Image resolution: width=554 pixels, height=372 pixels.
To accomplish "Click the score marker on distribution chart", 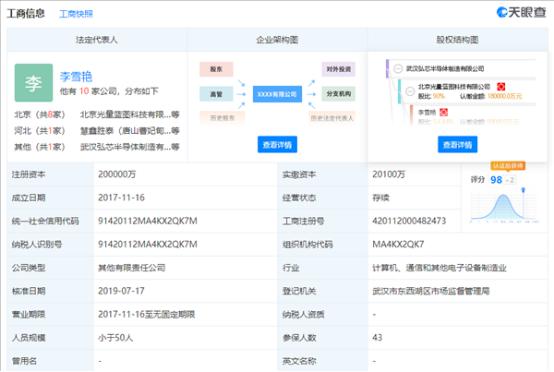I will coord(523,190).
